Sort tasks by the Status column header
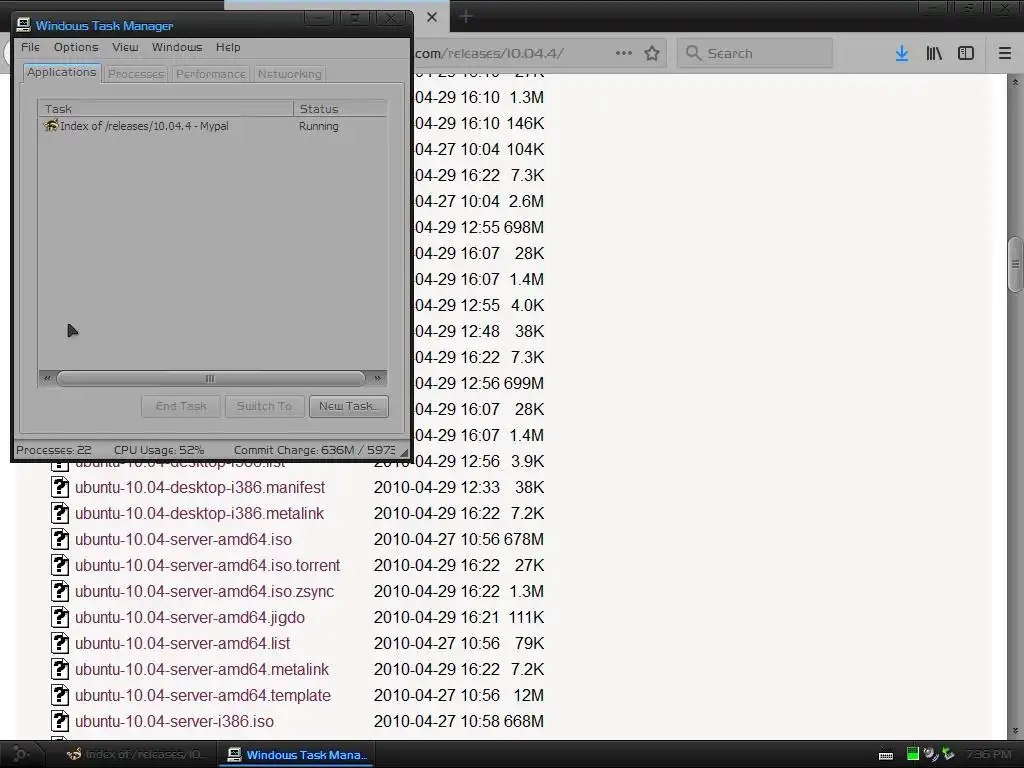The width and height of the screenshot is (1024, 768). pos(340,108)
